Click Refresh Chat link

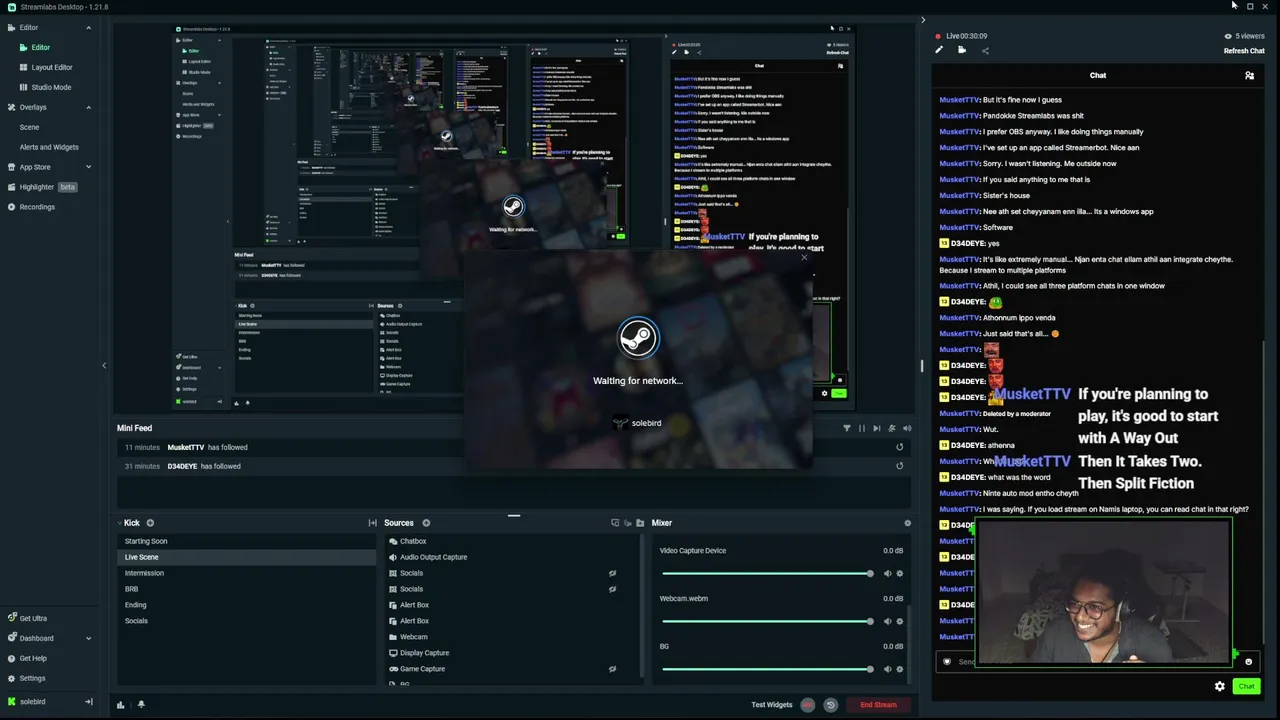click(1244, 51)
